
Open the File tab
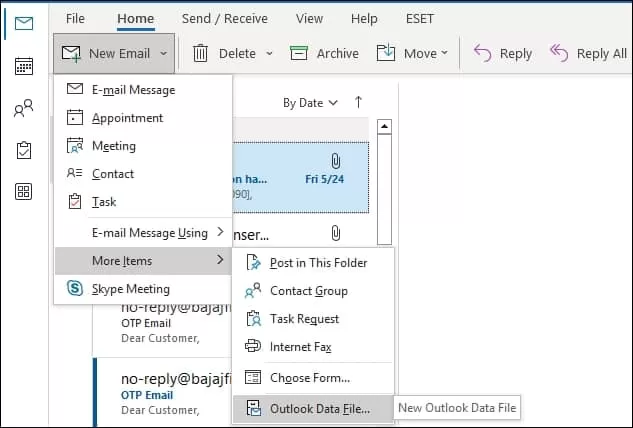[x=75, y=19]
